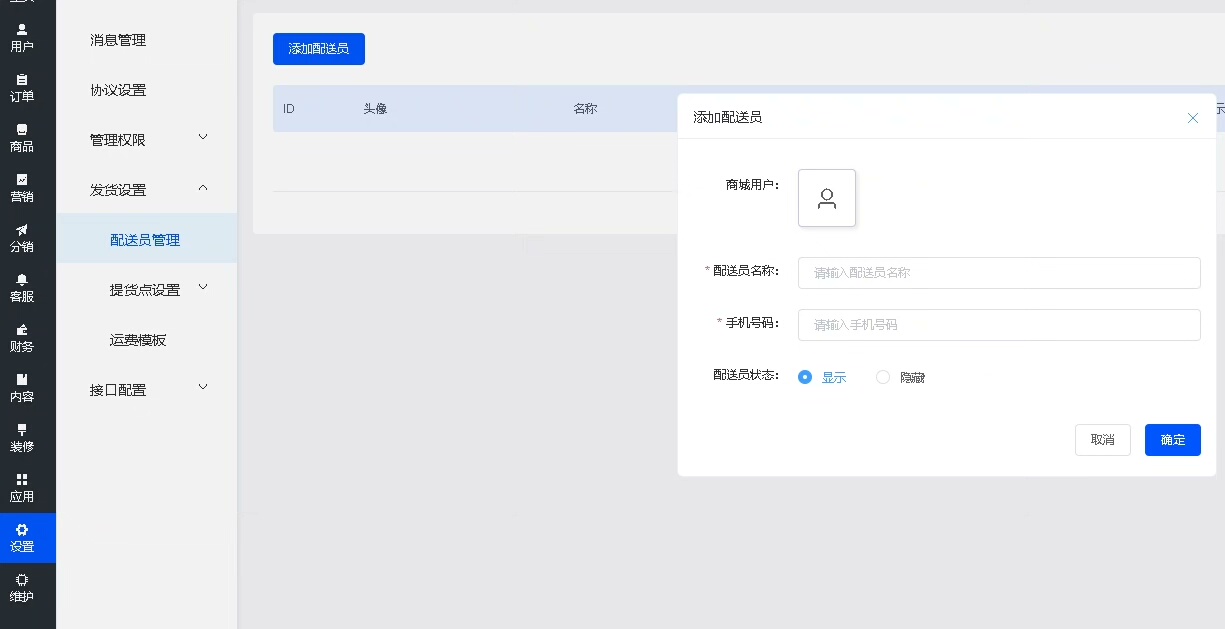Open the 客服 (Customer Service) bell icon
1225x629 pixels.
(22, 288)
